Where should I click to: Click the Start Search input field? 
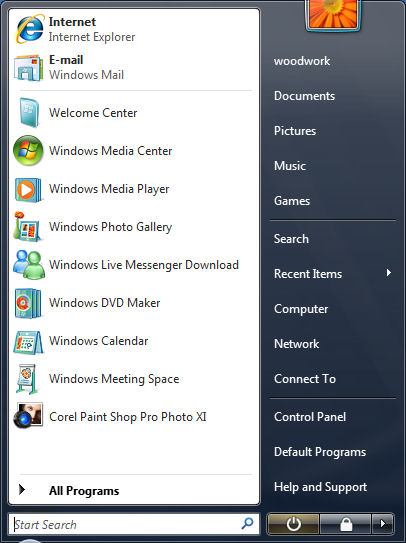point(134,524)
